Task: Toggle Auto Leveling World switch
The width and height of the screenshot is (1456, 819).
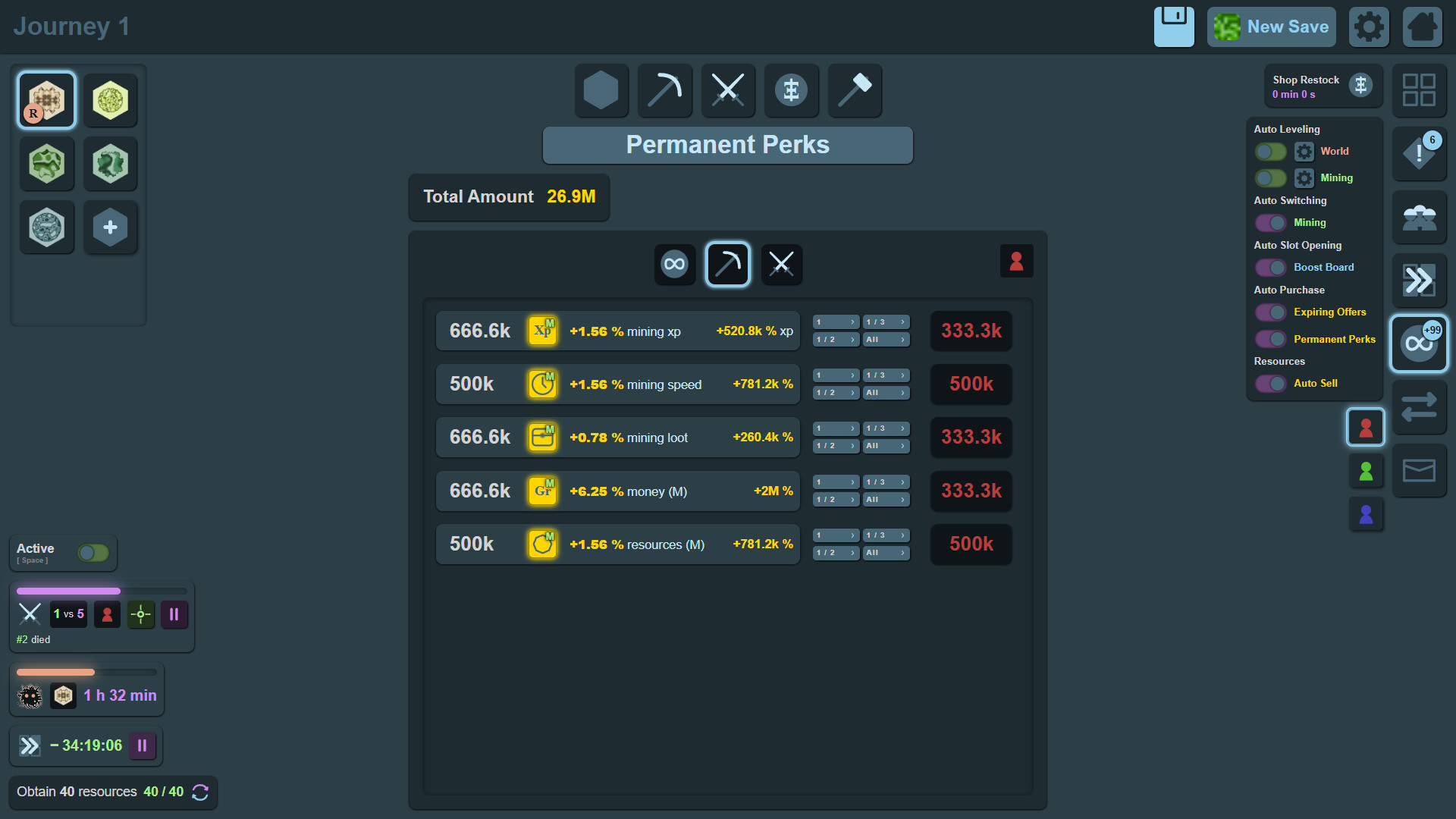Action: tap(1270, 152)
